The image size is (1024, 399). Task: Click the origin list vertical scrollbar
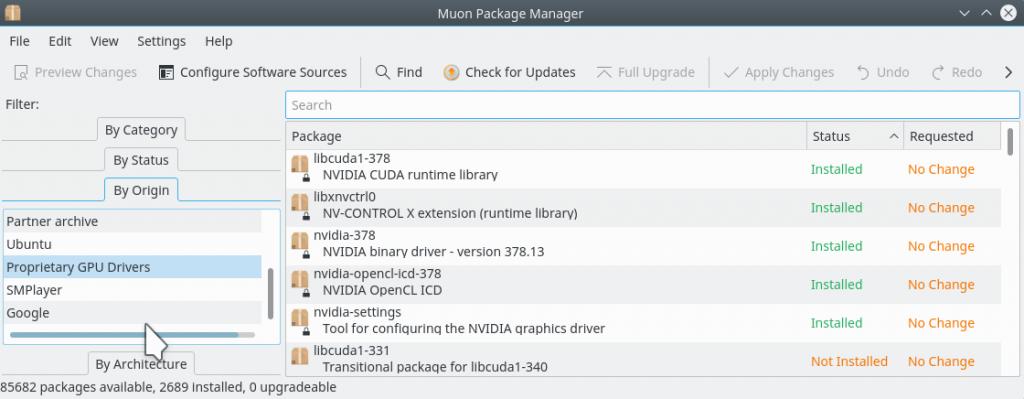270,293
